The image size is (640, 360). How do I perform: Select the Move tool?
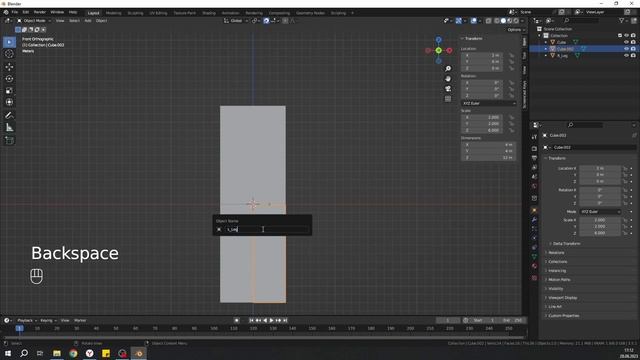[x=9, y=67]
